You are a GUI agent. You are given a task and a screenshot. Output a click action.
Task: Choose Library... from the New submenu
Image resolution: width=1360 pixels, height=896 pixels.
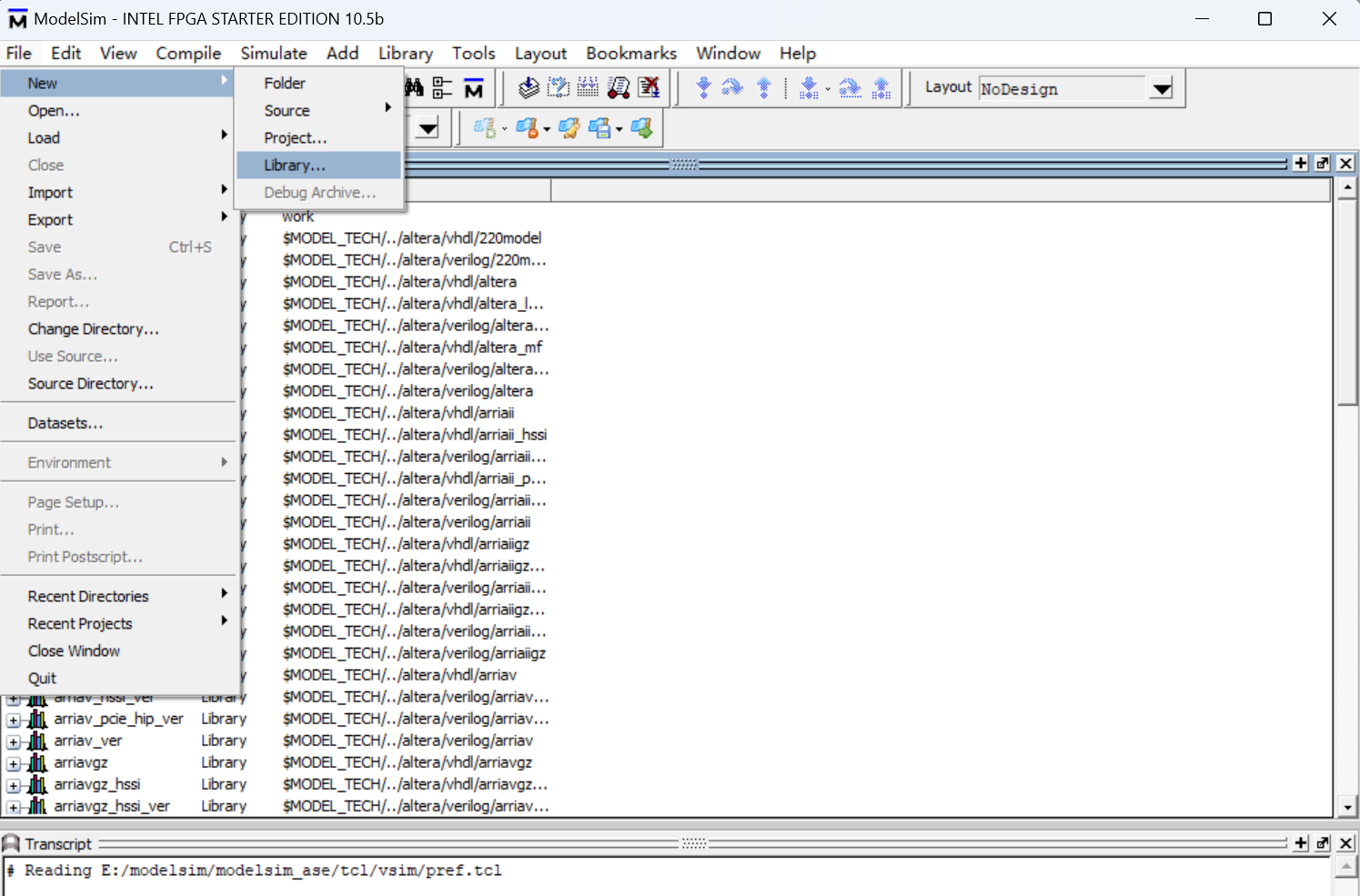pyautogui.click(x=318, y=165)
